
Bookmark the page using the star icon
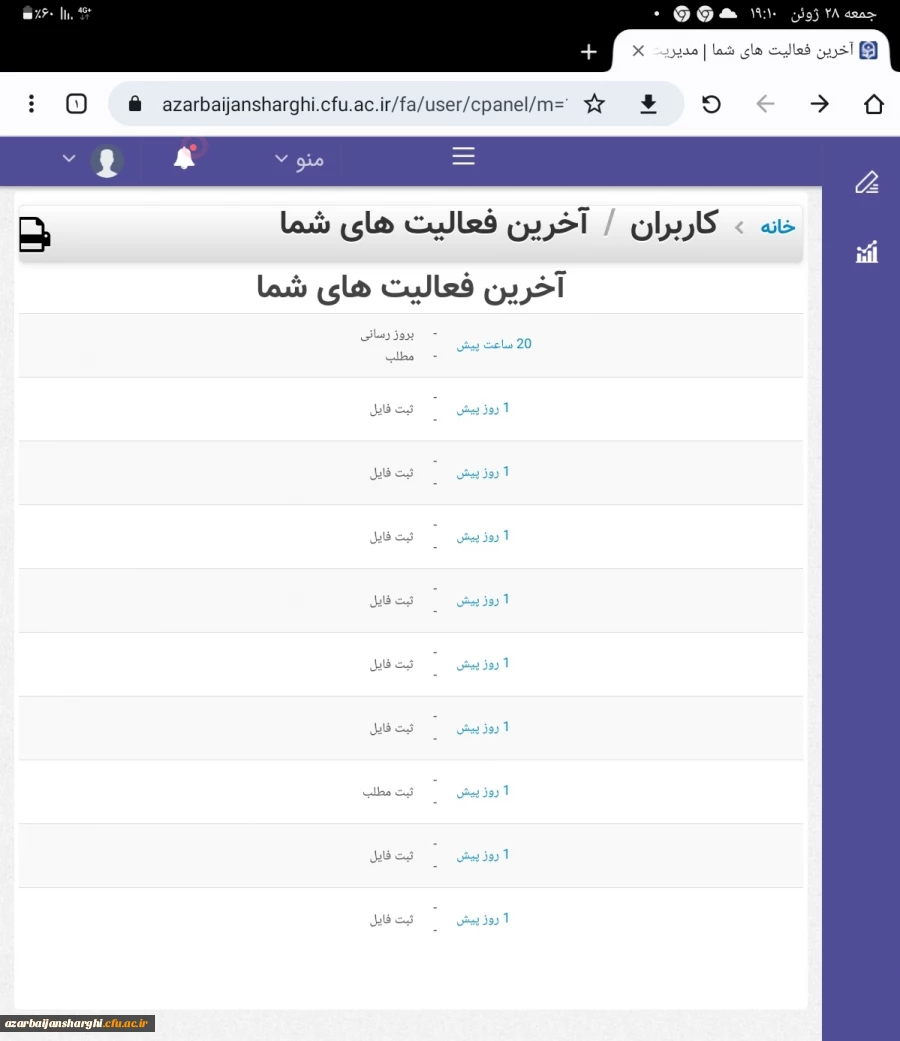594,103
